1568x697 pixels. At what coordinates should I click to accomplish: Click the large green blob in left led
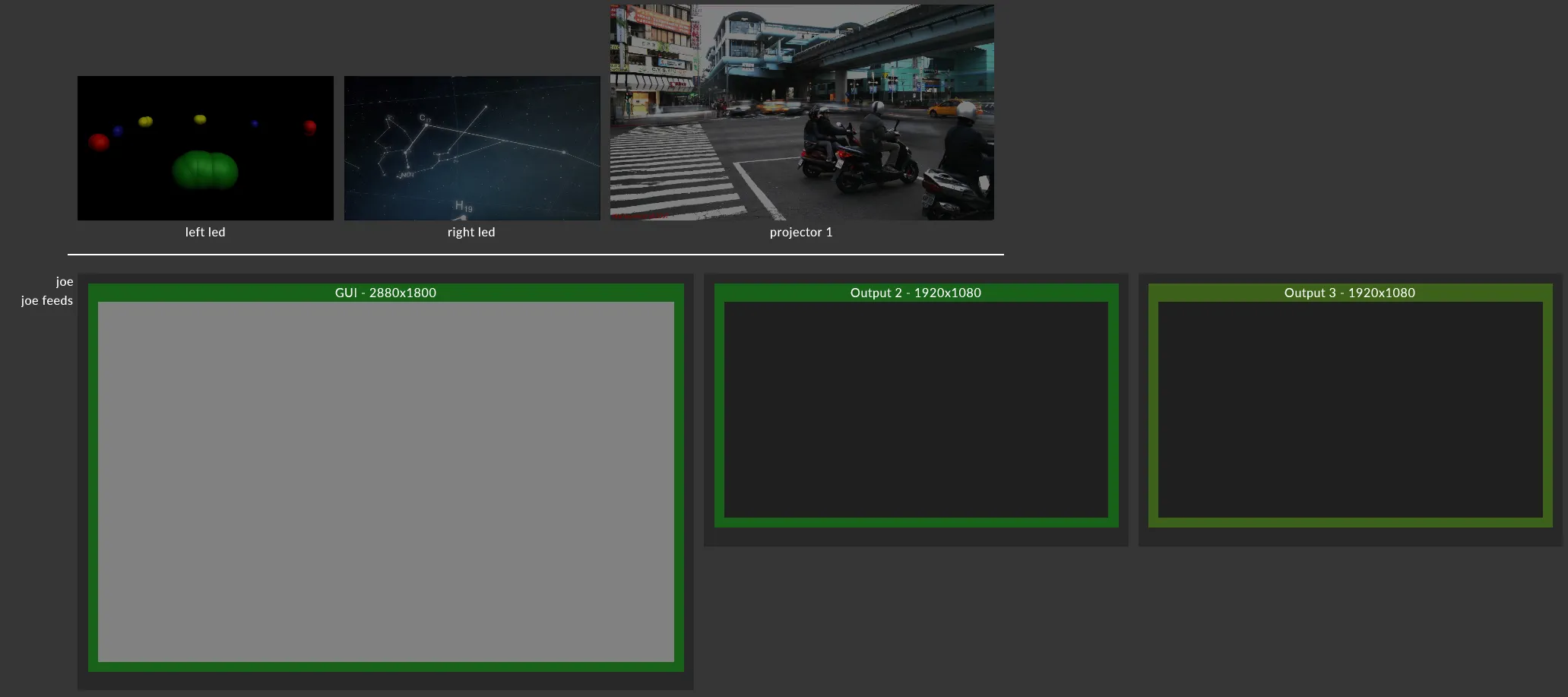[205, 169]
